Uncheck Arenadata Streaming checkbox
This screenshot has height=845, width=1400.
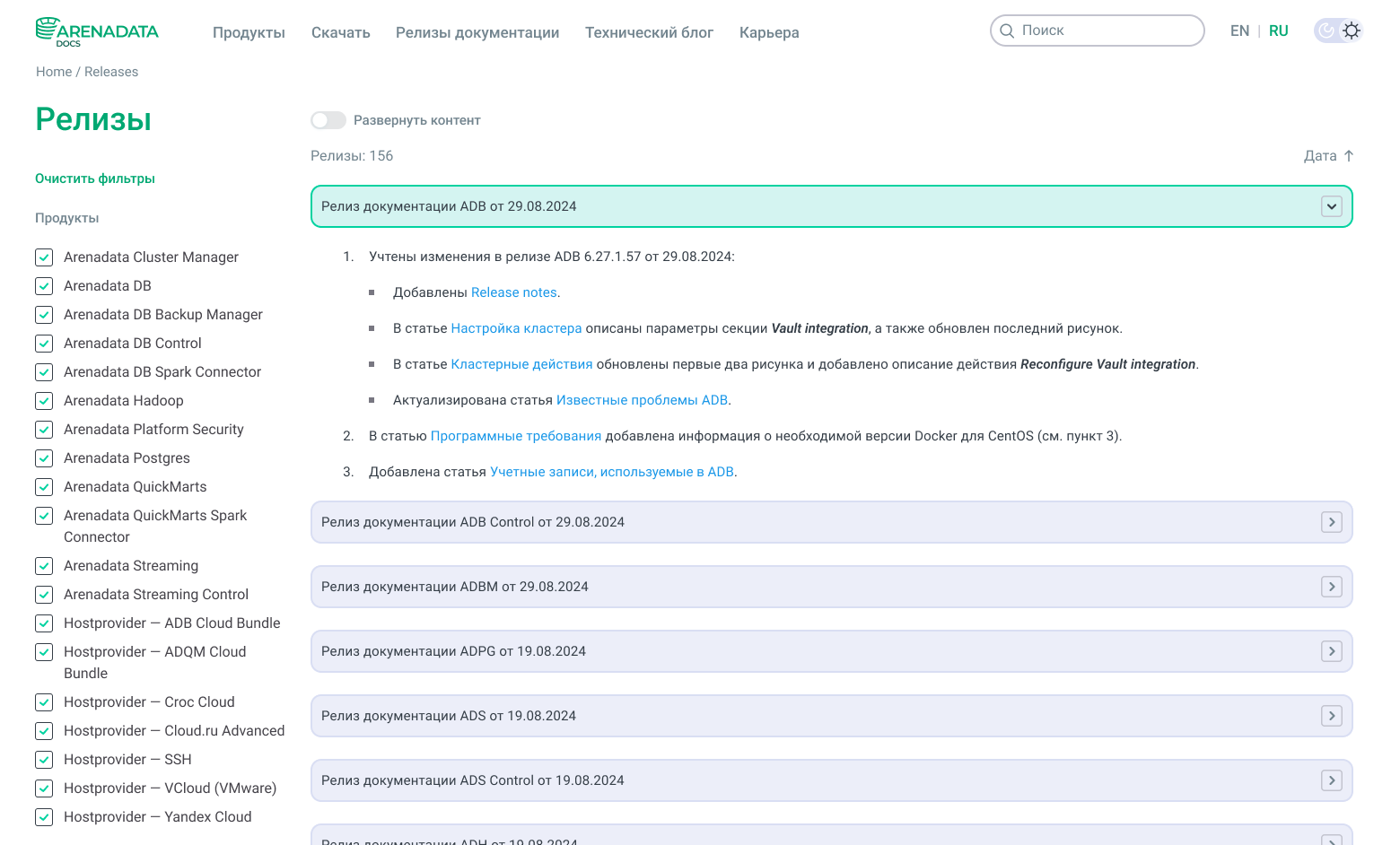(44, 566)
